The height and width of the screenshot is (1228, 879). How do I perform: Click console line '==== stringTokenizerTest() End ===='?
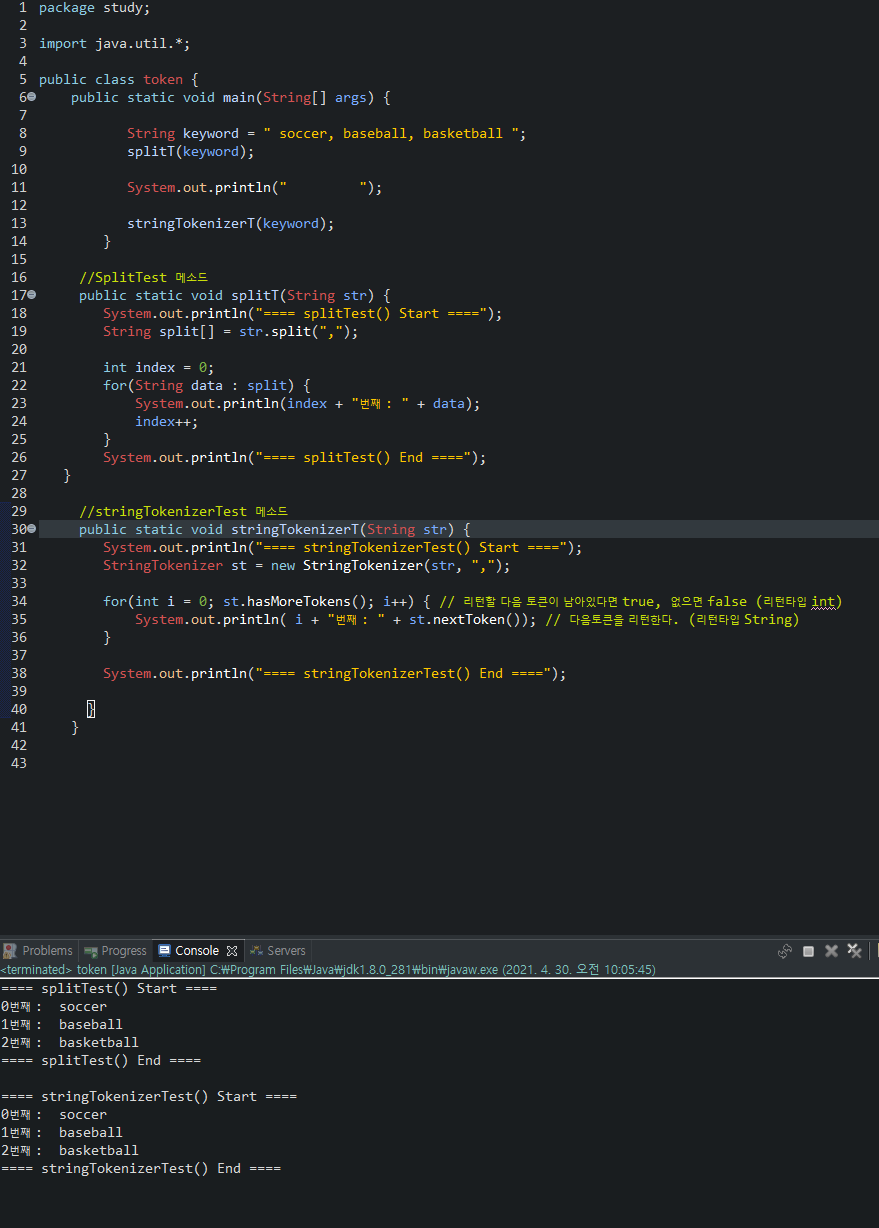pos(141,1169)
